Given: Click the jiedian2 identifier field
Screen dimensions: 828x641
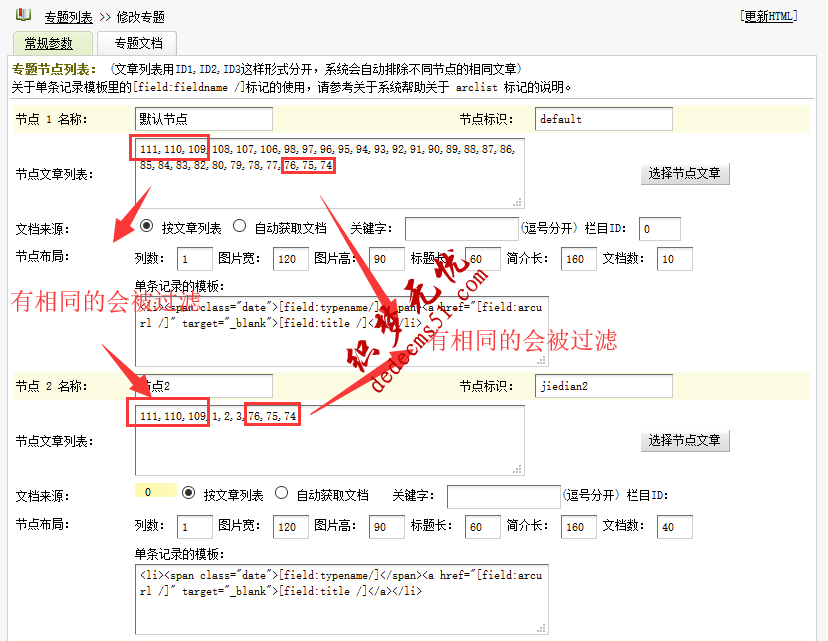Looking at the screenshot, I should tap(603, 386).
